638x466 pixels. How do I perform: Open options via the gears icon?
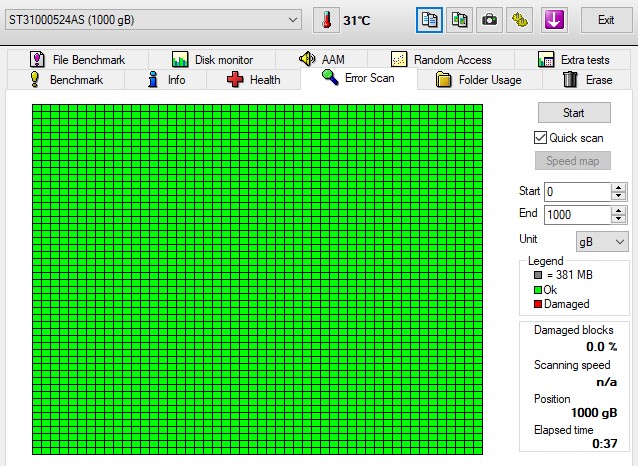point(520,20)
